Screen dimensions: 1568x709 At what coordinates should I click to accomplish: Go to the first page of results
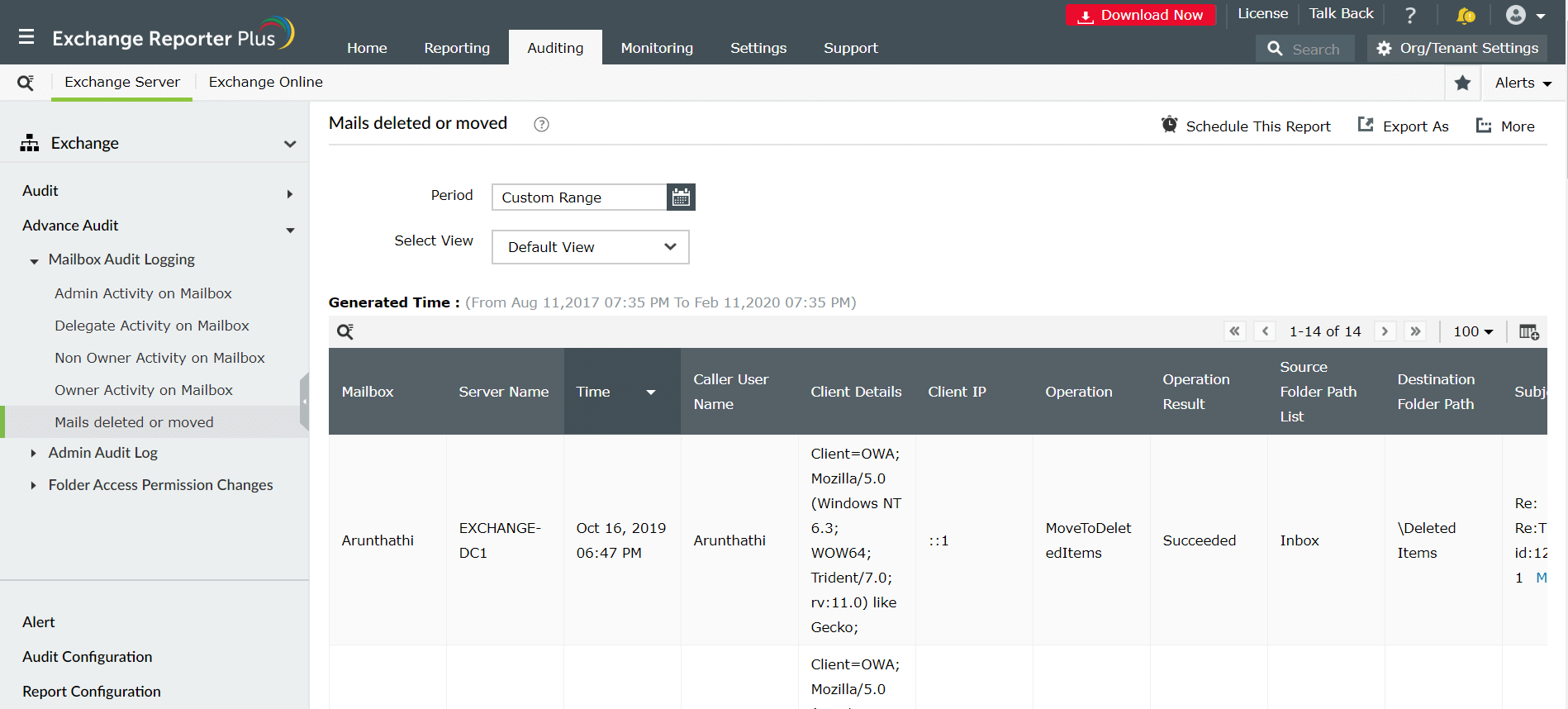(x=1235, y=331)
